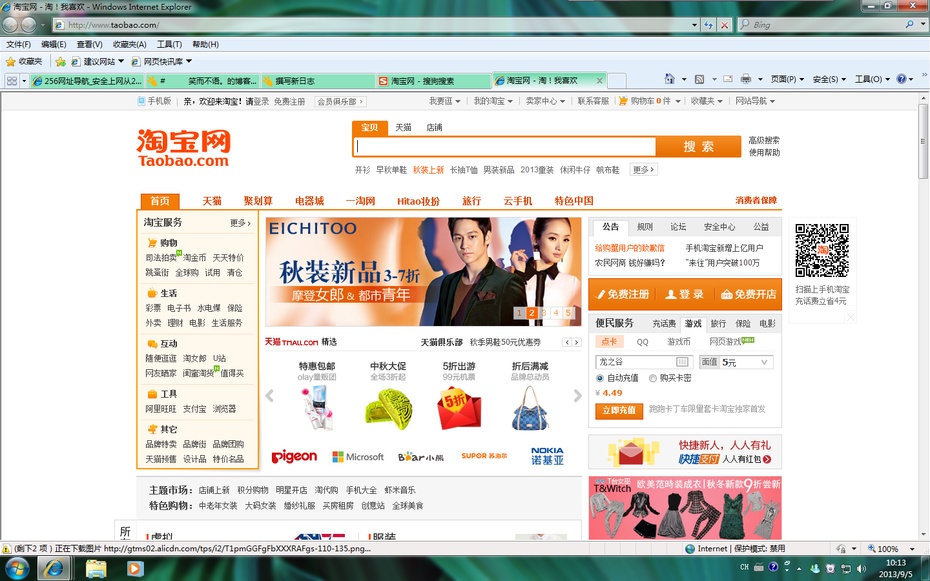Open the EICHITOO 秋装新品 banner

coord(423,272)
